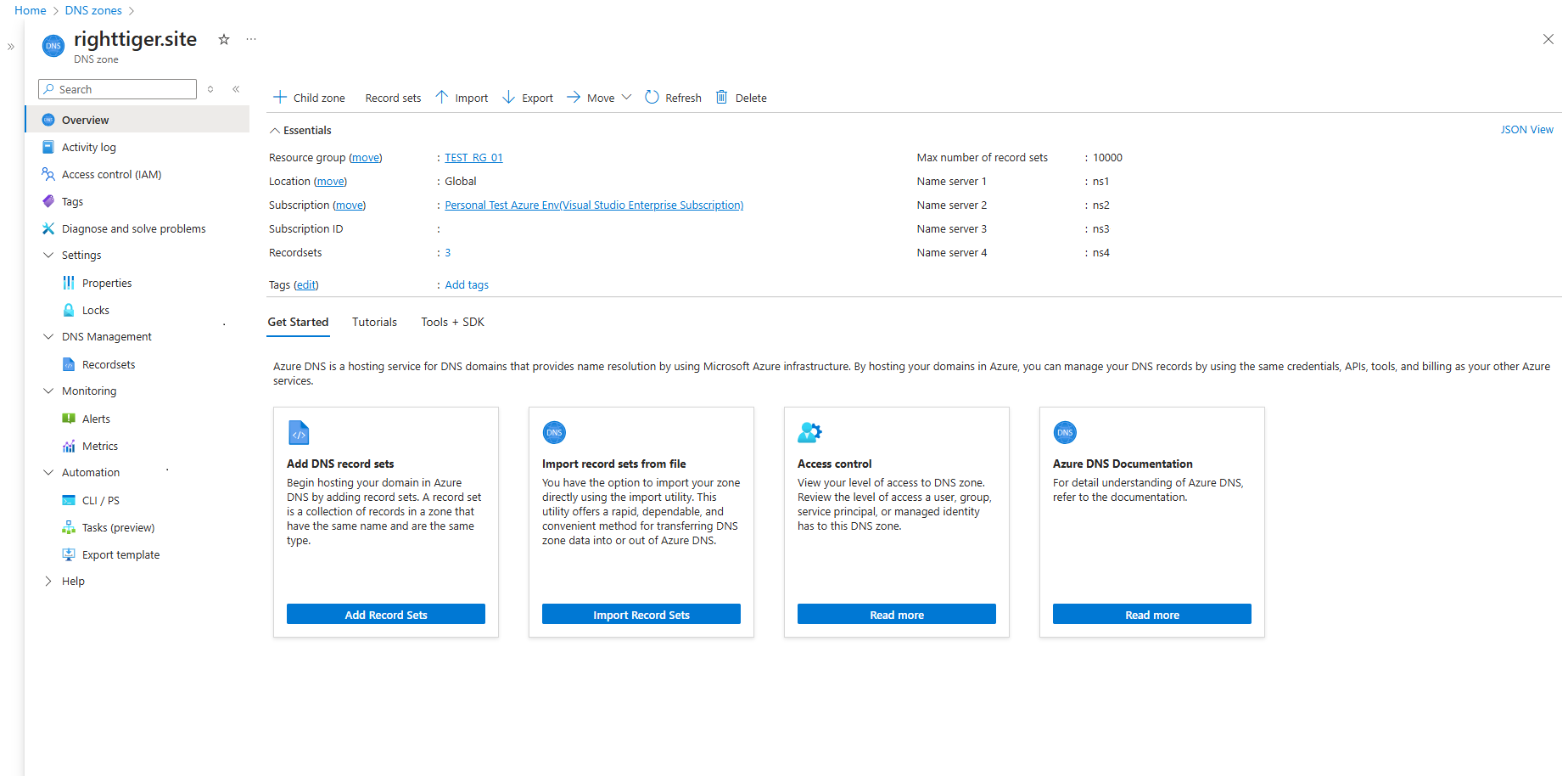
Task: Select the Name server 4 value ns4
Action: (x=1100, y=252)
